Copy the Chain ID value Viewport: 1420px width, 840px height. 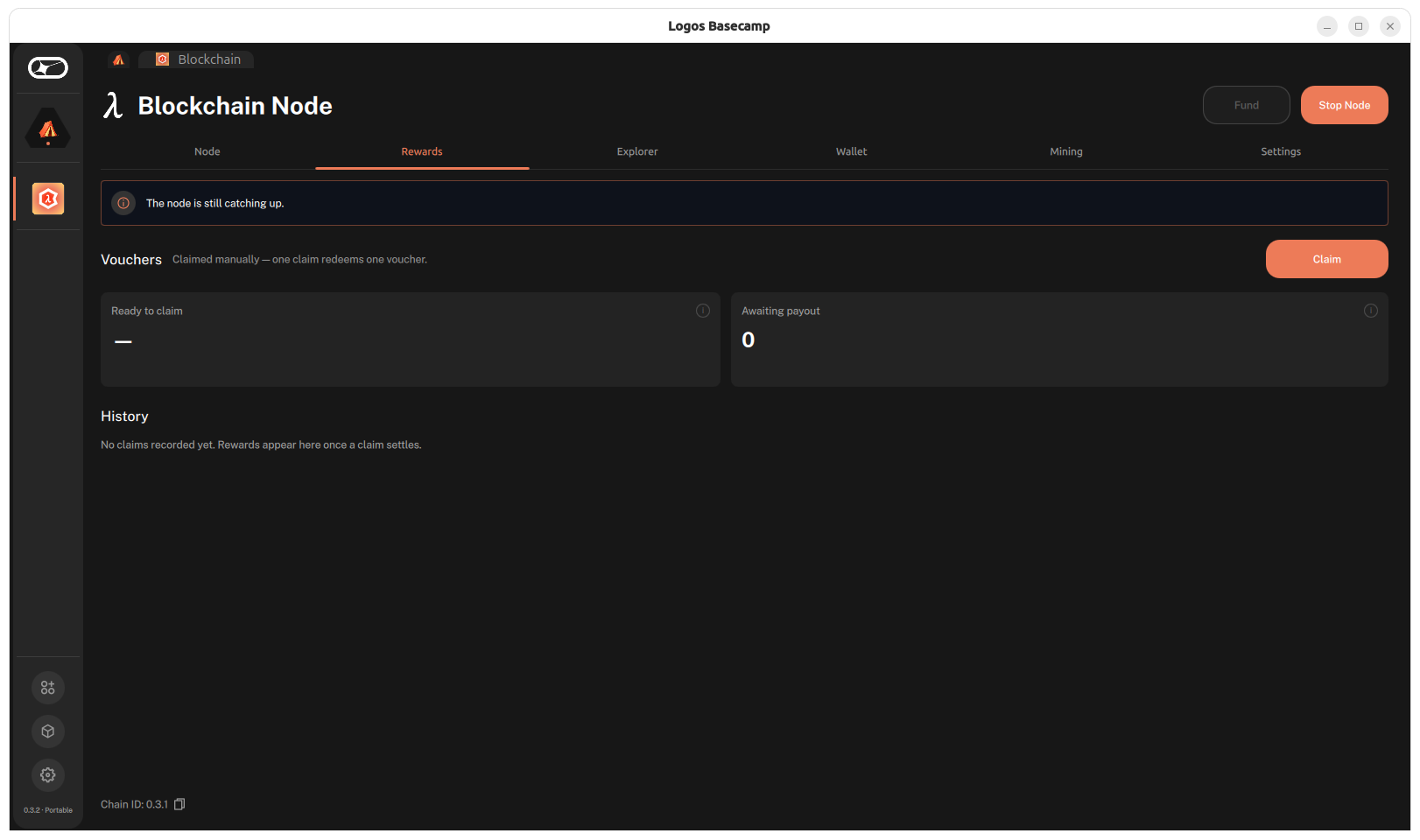179,804
